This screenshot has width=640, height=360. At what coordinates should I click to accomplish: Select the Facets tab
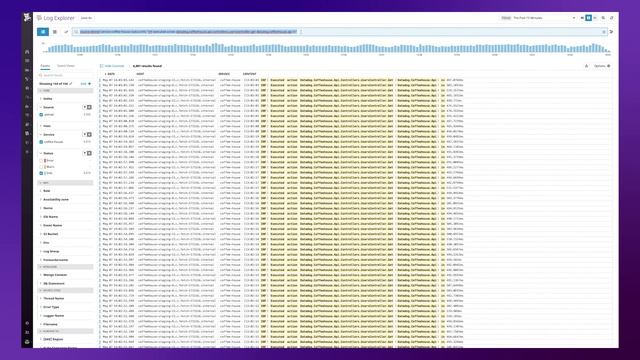(45, 66)
